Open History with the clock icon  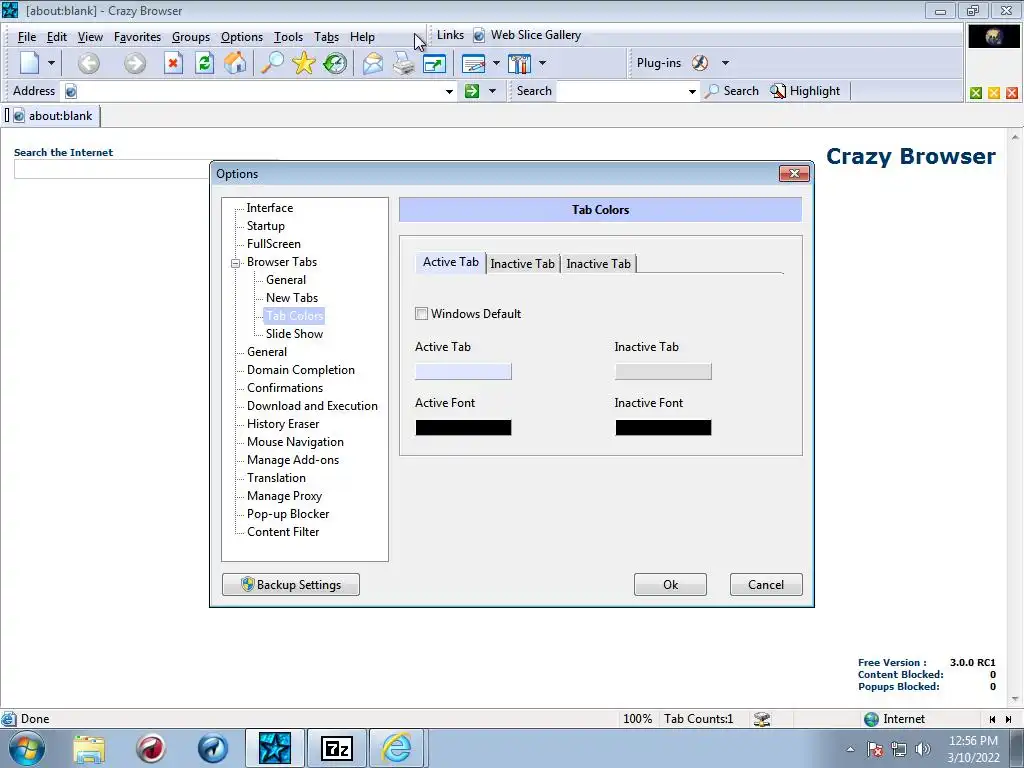click(x=335, y=63)
